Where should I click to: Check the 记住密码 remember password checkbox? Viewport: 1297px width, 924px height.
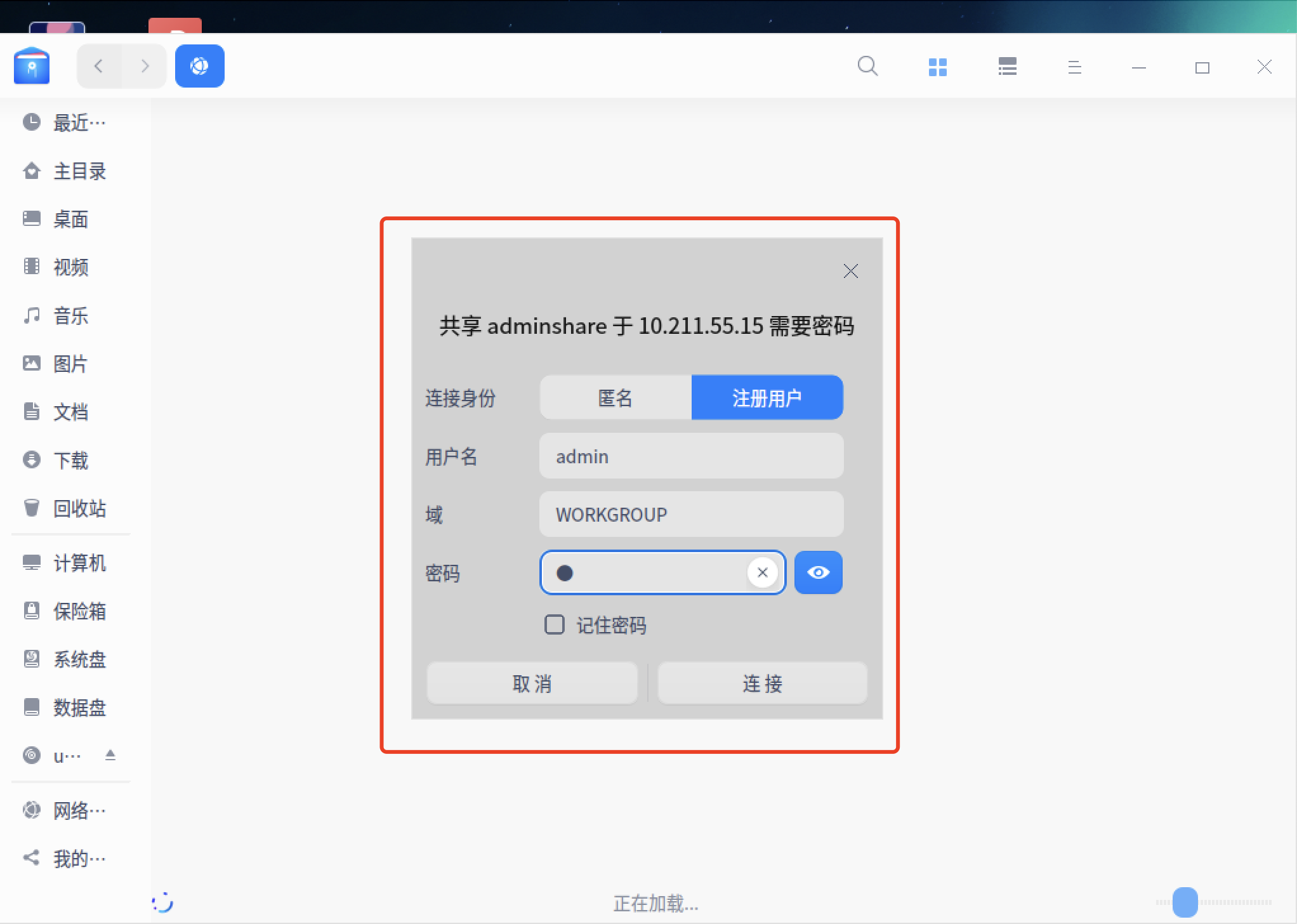coord(555,624)
